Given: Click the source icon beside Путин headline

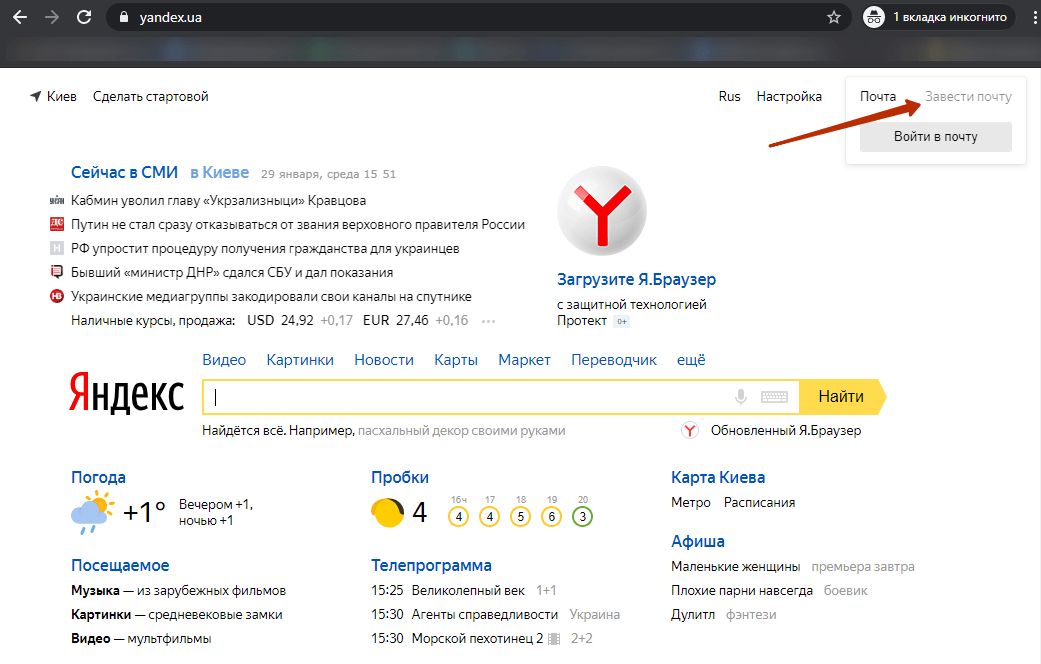Looking at the screenshot, I should click(x=57, y=224).
